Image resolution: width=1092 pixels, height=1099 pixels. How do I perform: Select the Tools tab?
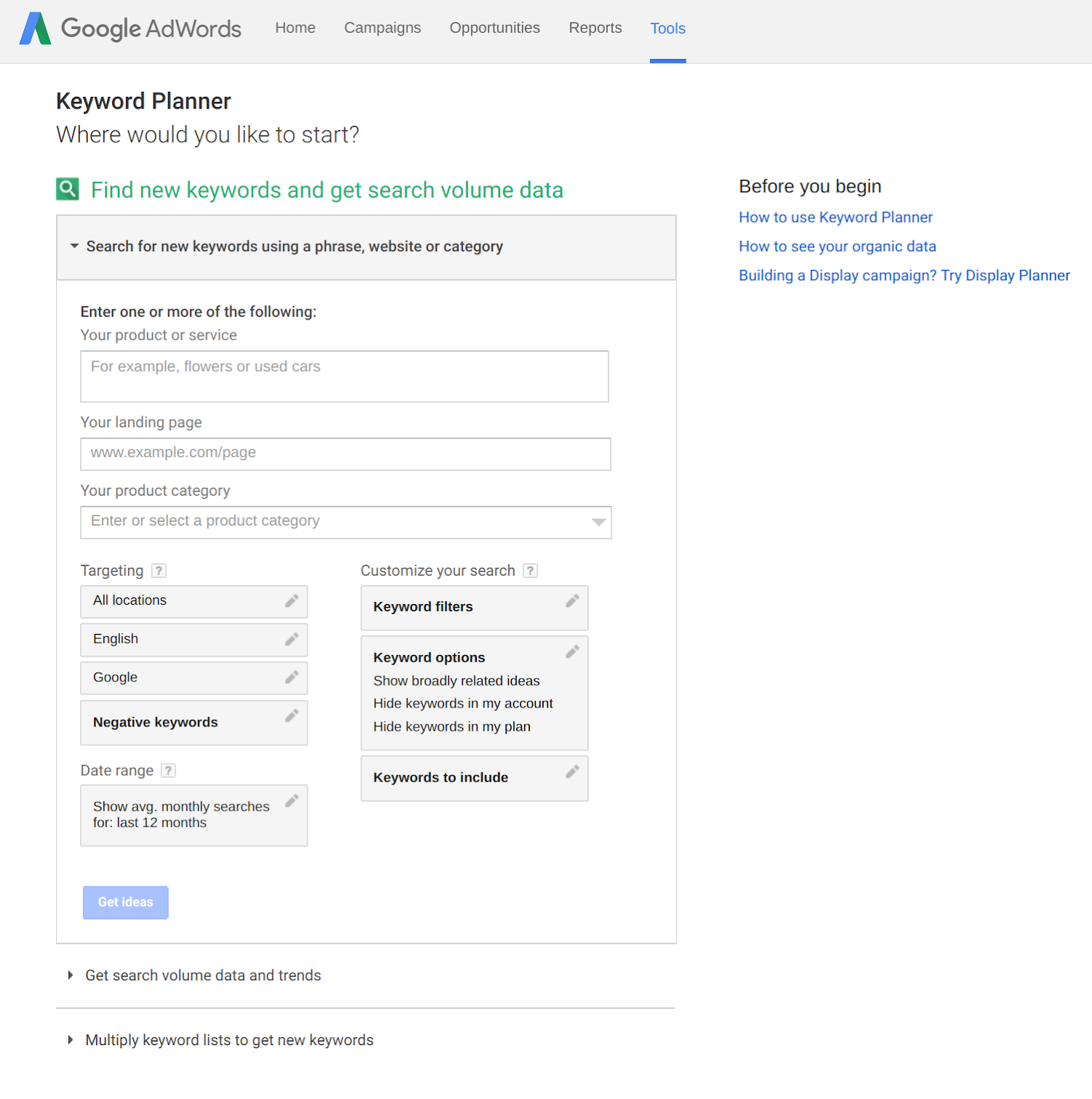pos(668,28)
